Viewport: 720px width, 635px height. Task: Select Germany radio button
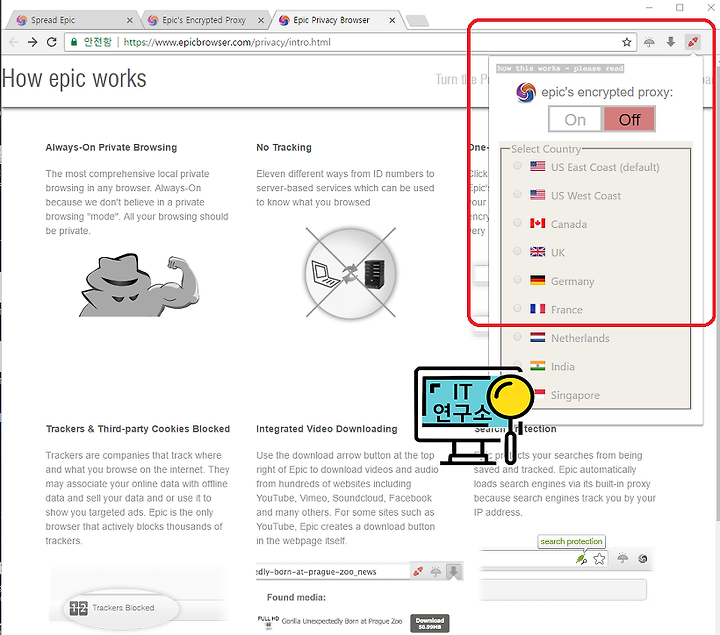[x=518, y=279]
